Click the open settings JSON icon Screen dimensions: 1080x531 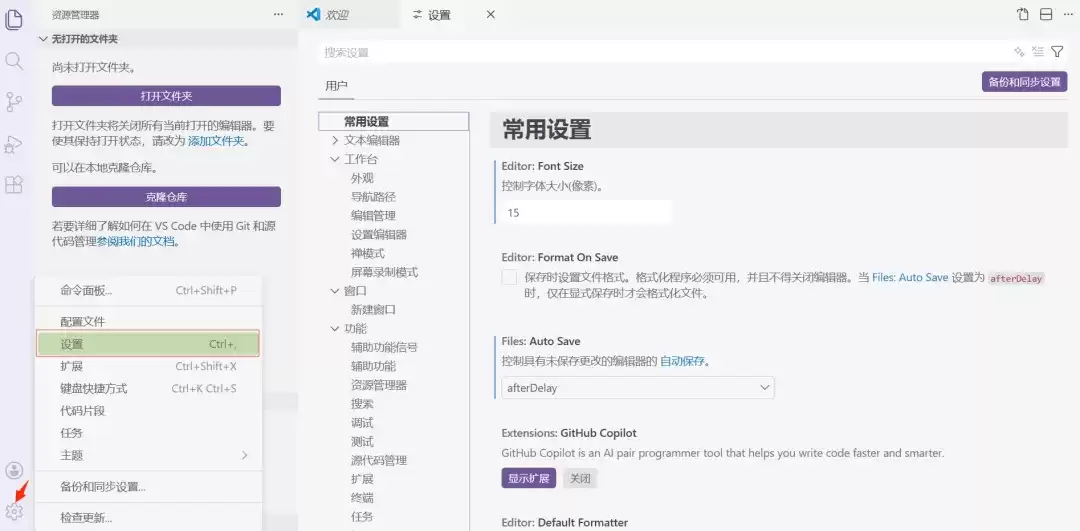(x=1023, y=14)
